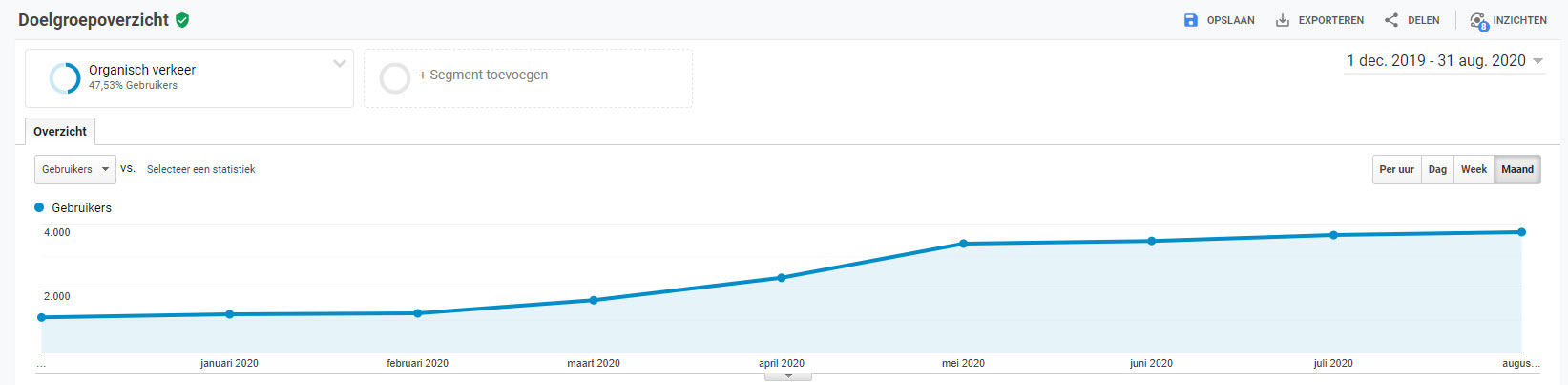
Task: Click the 47,53% Gebruikers text
Action: click(x=133, y=85)
